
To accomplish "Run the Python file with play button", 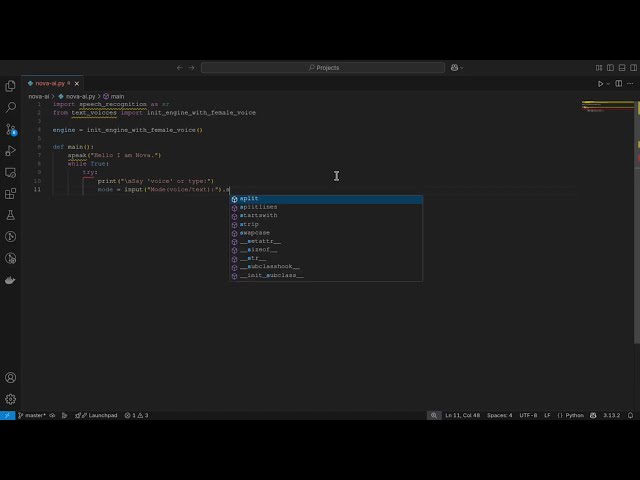I will coord(600,84).
